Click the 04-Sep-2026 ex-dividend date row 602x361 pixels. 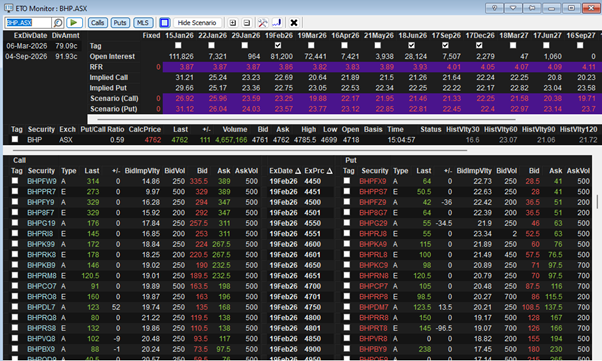(x=42, y=56)
